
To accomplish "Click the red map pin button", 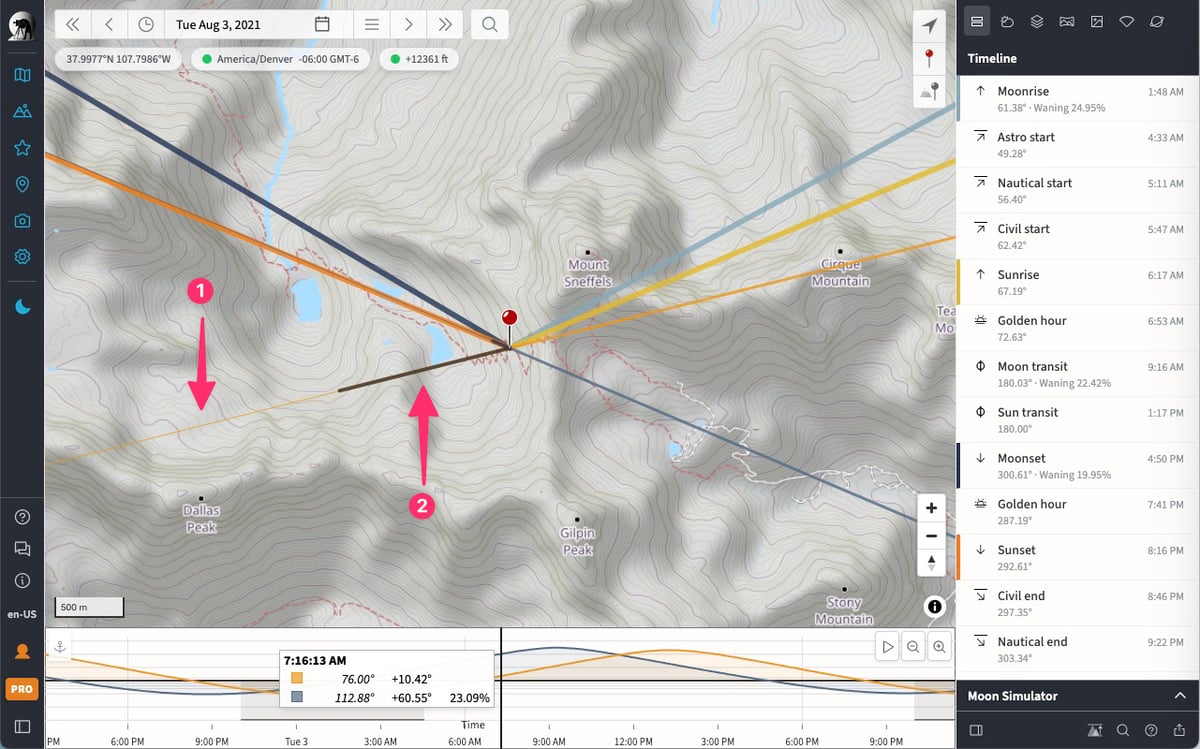I will 930,58.
